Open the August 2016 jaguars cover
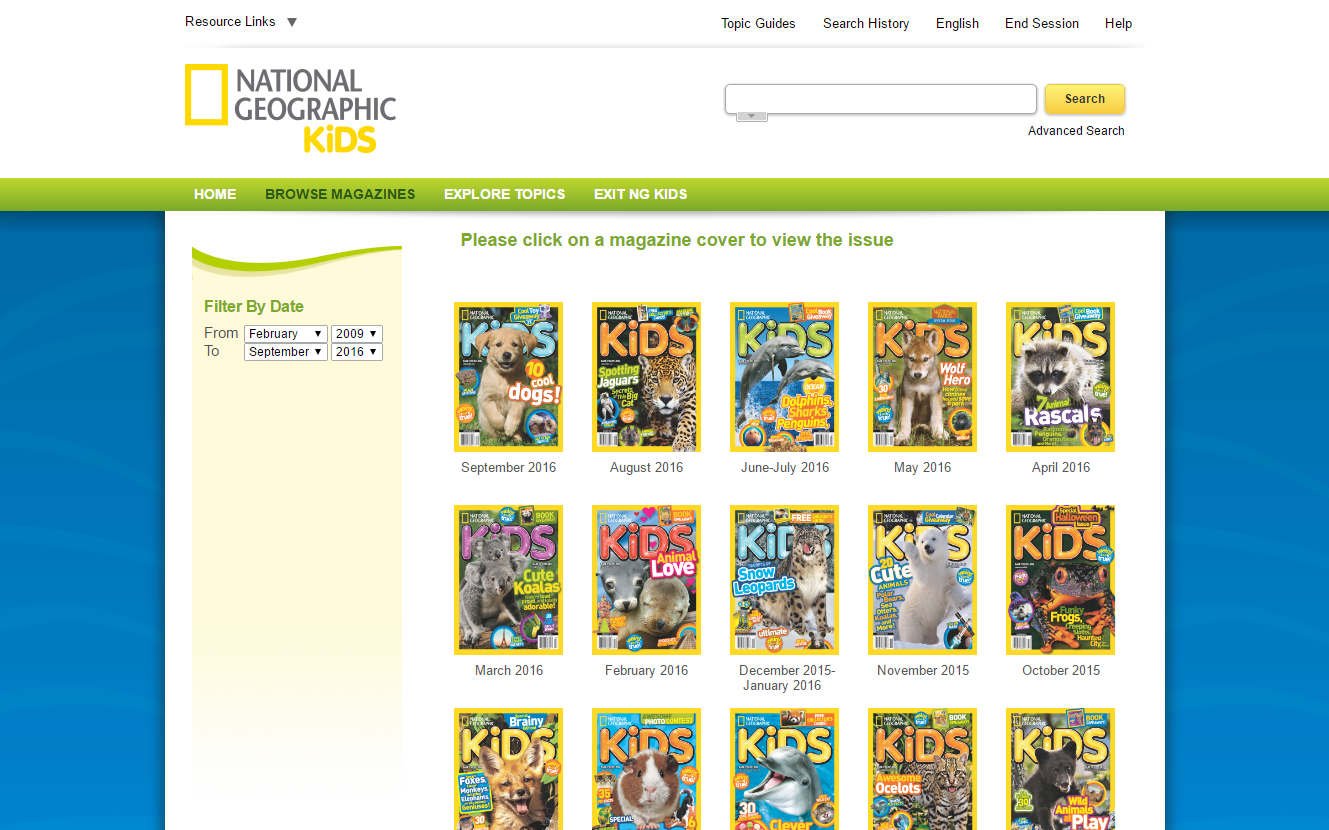Image resolution: width=1329 pixels, height=830 pixels. coord(646,377)
